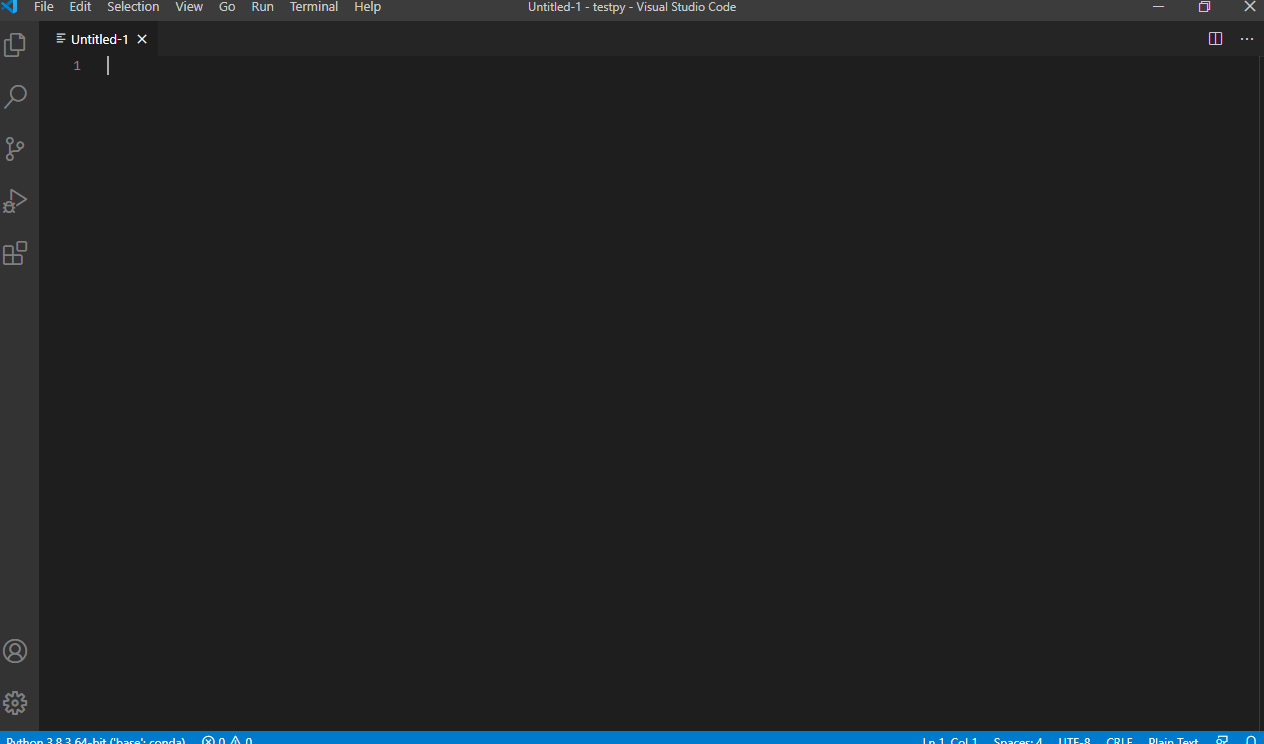Open the Manage gear icon

coord(15,703)
